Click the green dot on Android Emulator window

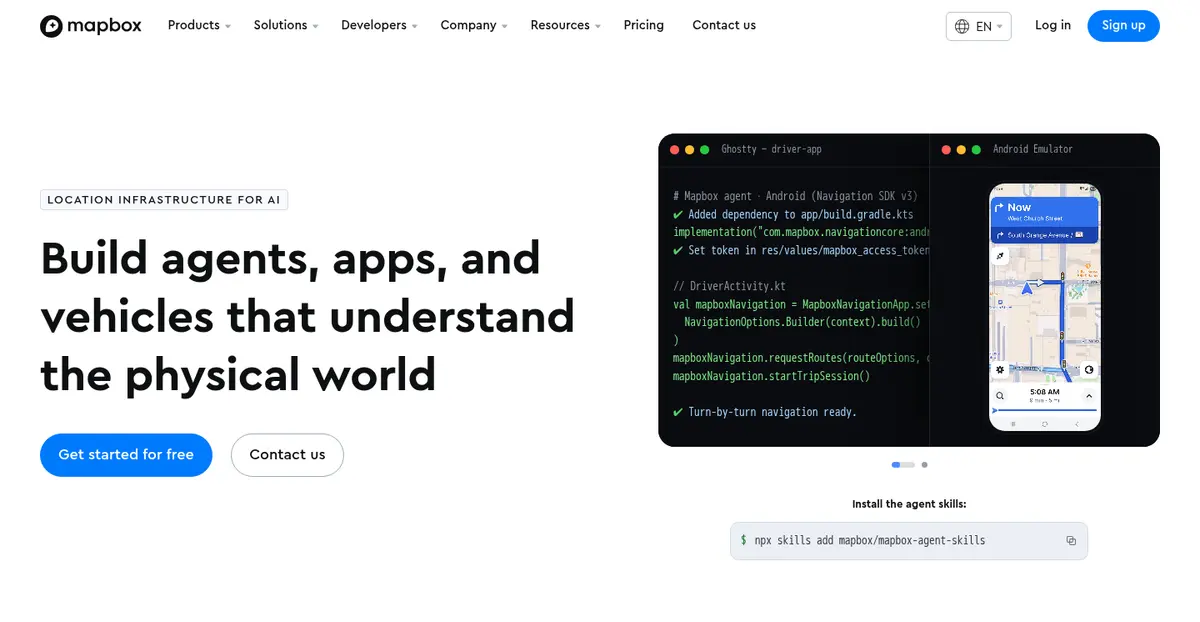(976, 150)
